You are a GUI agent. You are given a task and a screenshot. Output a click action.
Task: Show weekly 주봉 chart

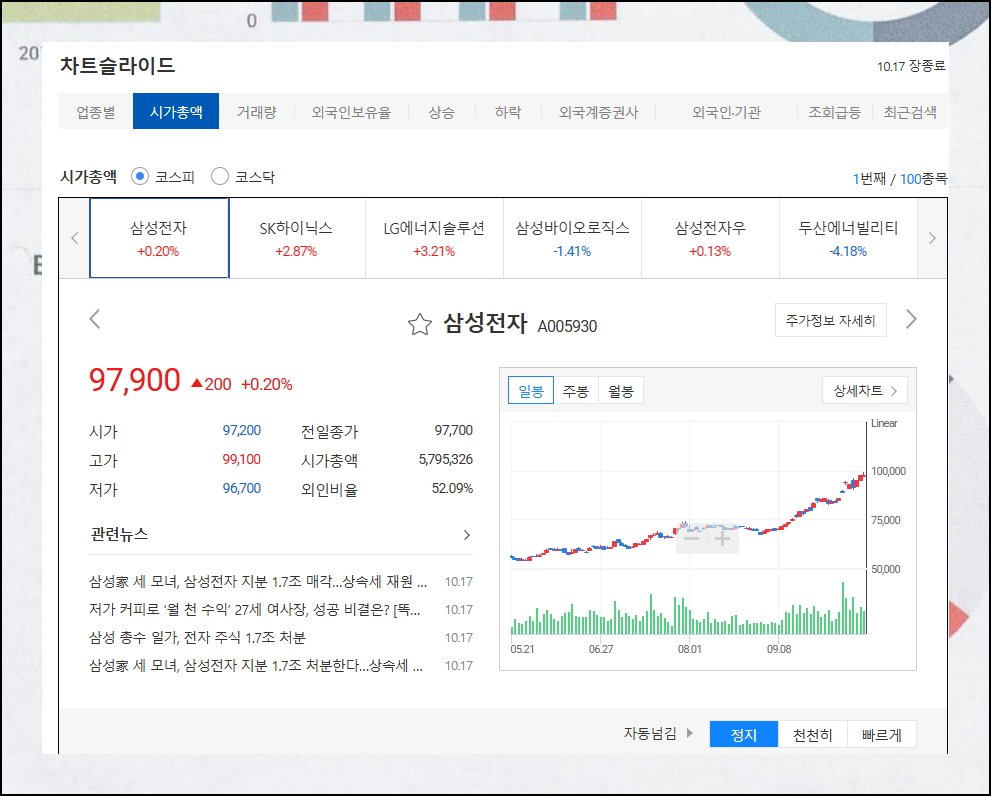[x=576, y=391]
